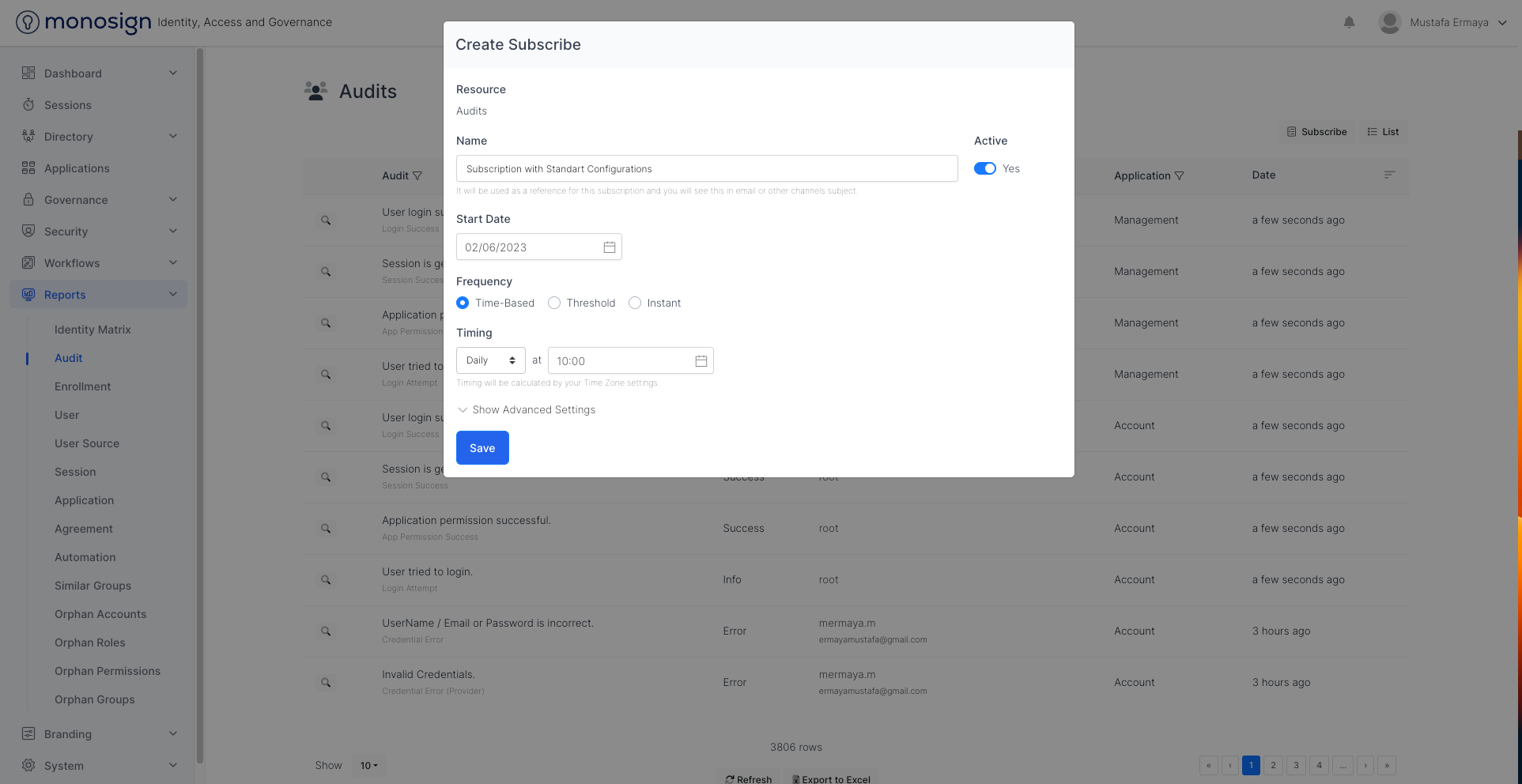
Task: Click the Dashboard sidebar icon
Action: pos(28,73)
